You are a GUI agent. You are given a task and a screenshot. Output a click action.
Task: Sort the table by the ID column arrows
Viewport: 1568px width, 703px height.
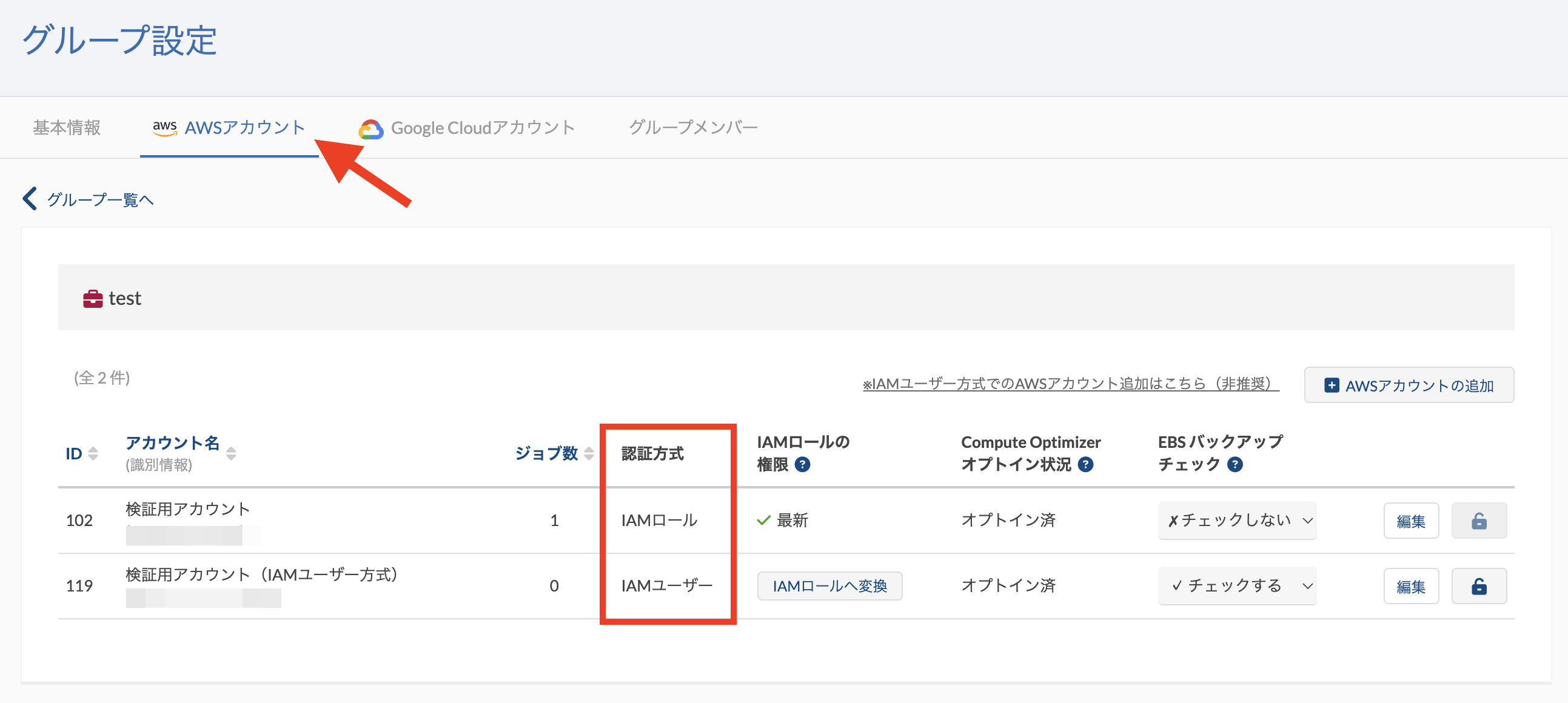coord(93,454)
